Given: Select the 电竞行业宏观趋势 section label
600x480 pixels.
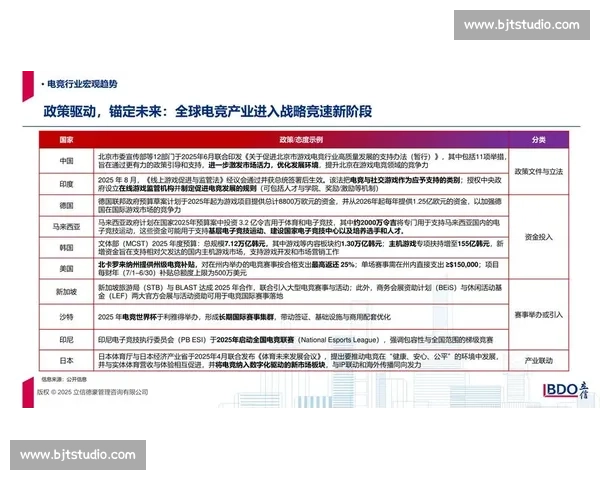Looking at the screenshot, I should (82, 84).
